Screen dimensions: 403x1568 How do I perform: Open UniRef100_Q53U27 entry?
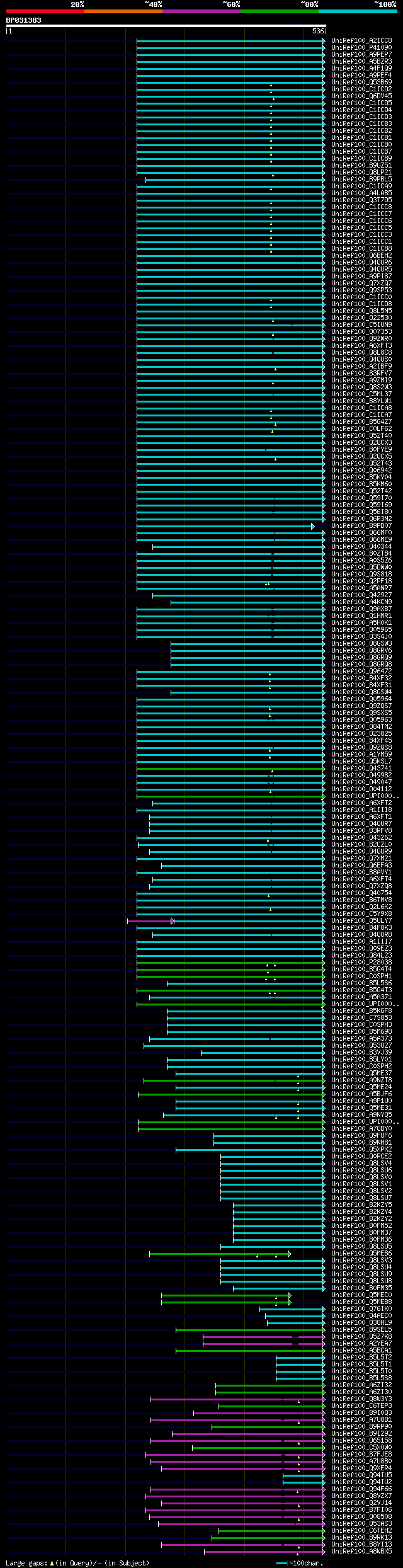pyautogui.click(x=361, y=1045)
